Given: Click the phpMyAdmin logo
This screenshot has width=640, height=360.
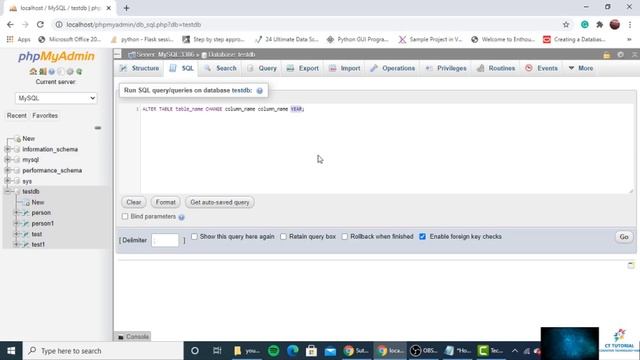Looking at the screenshot, I should 56,56.
